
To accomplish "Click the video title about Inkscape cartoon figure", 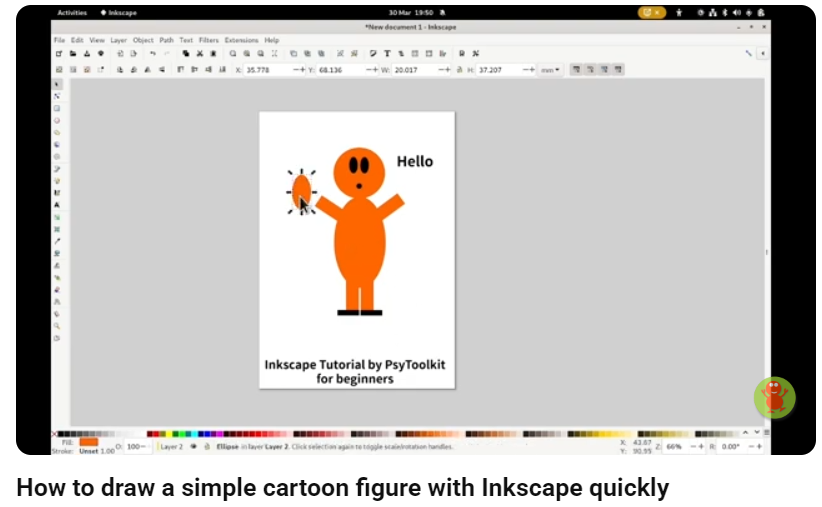I will point(342,488).
